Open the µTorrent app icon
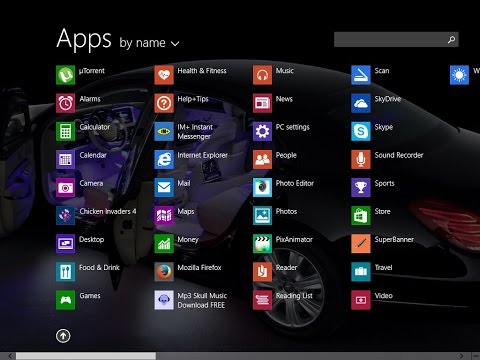 [65, 75]
